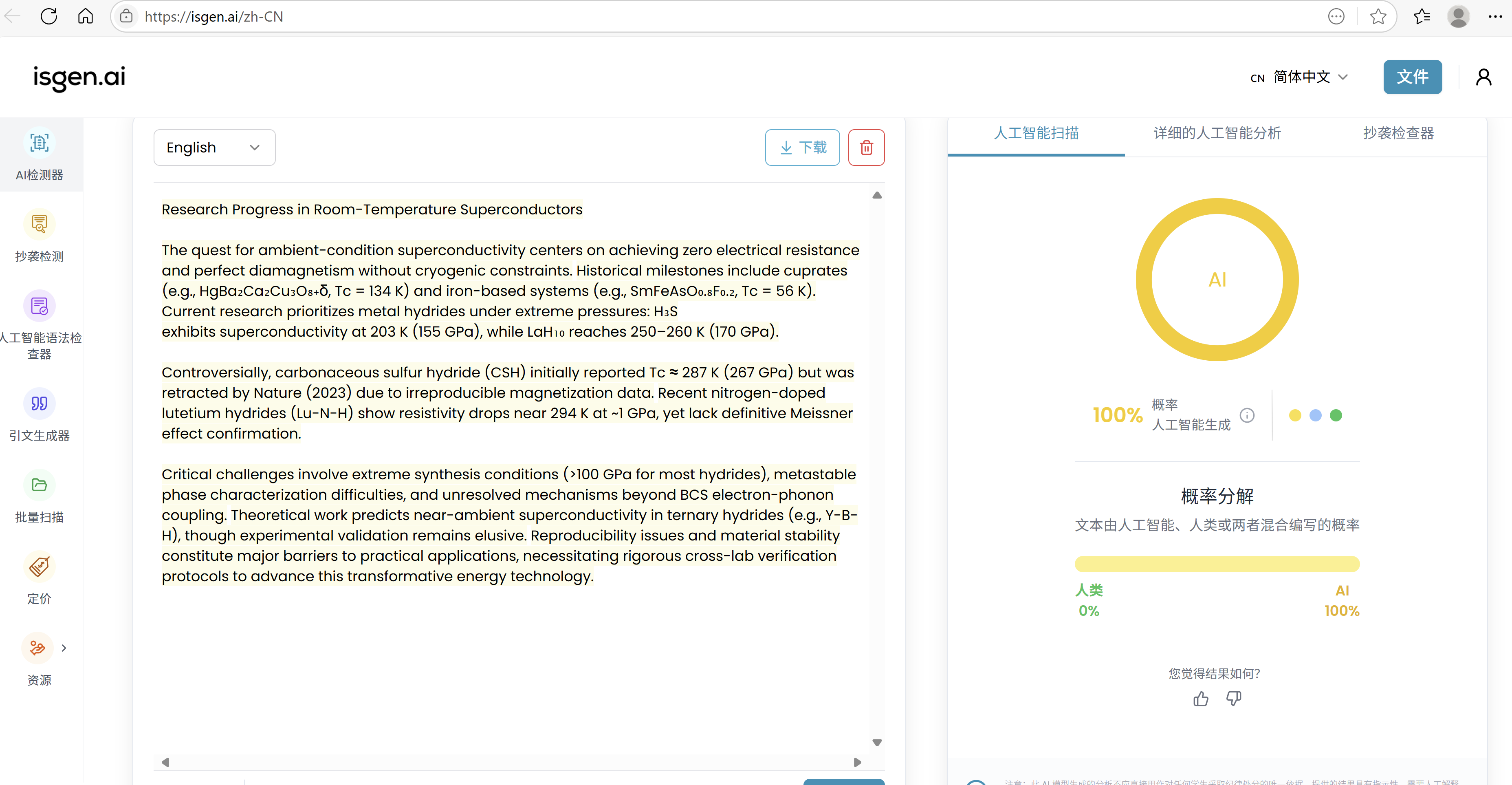Expand the 资源 resources submenu arrow
This screenshot has width=1512, height=785.
click(64, 648)
